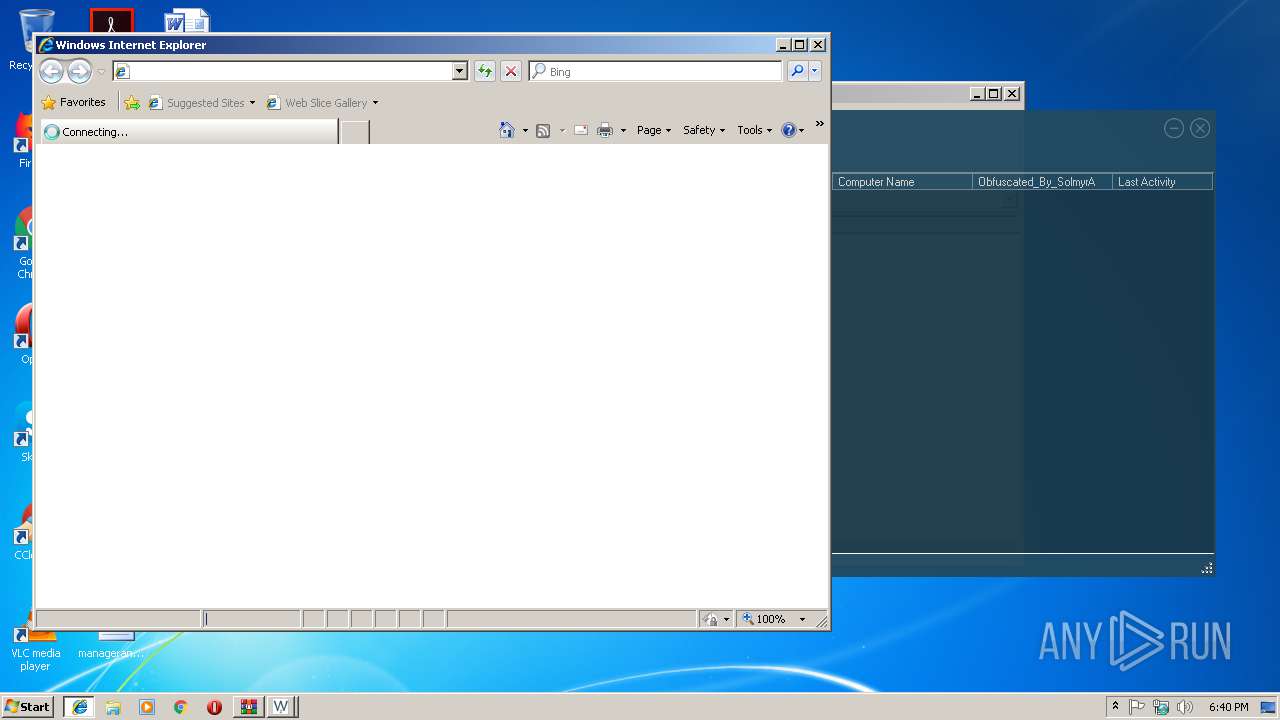The height and width of the screenshot is (720, 1280).
Task: Expand the zoom level dropdown arrow
Action: tap(802, 619)
